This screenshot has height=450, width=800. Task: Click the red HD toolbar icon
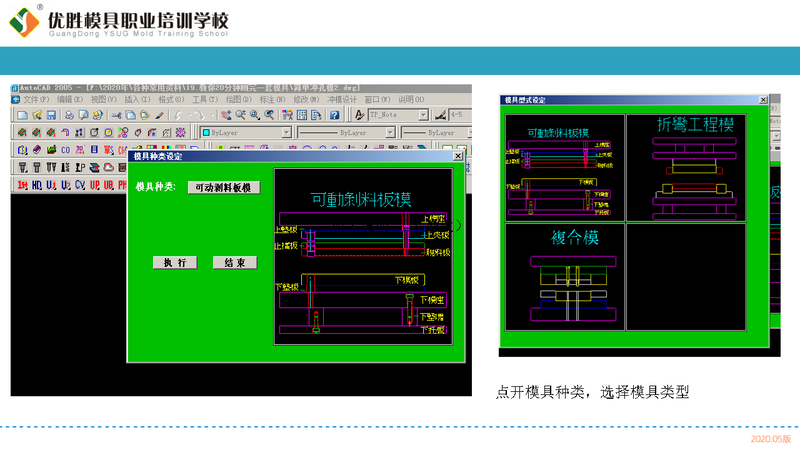[x=37, y=184]
